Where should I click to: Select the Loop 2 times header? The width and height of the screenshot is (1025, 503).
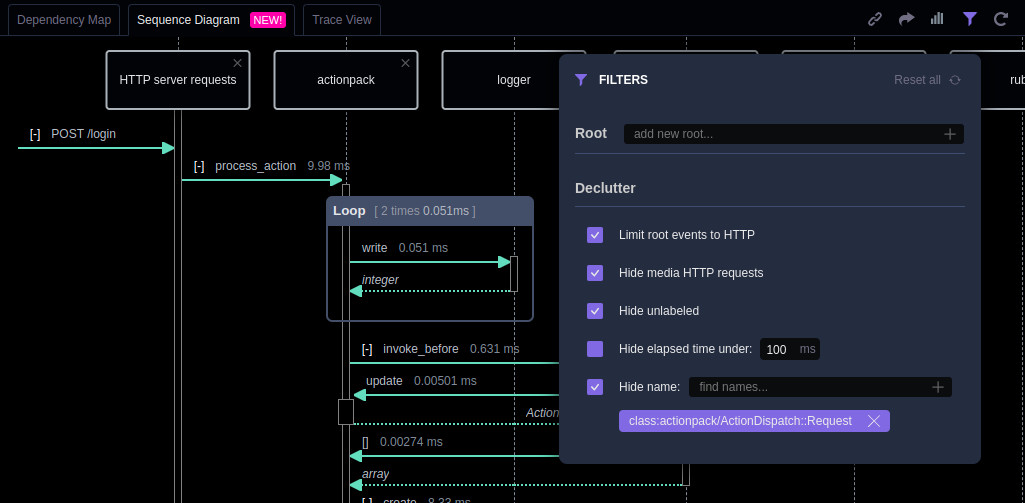429,211
